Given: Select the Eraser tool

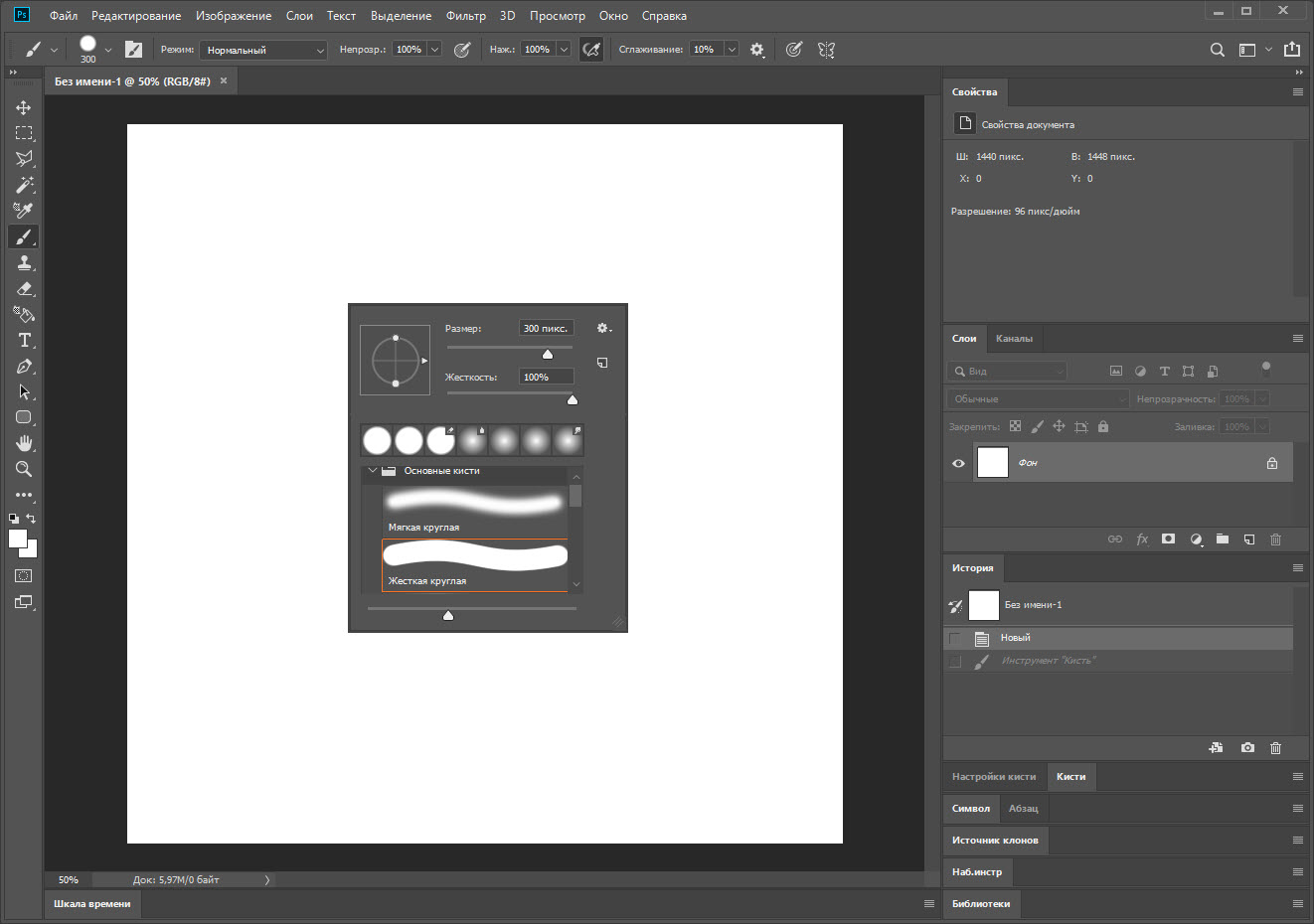Looking at the screenshot, I should [x=24, y=288].
